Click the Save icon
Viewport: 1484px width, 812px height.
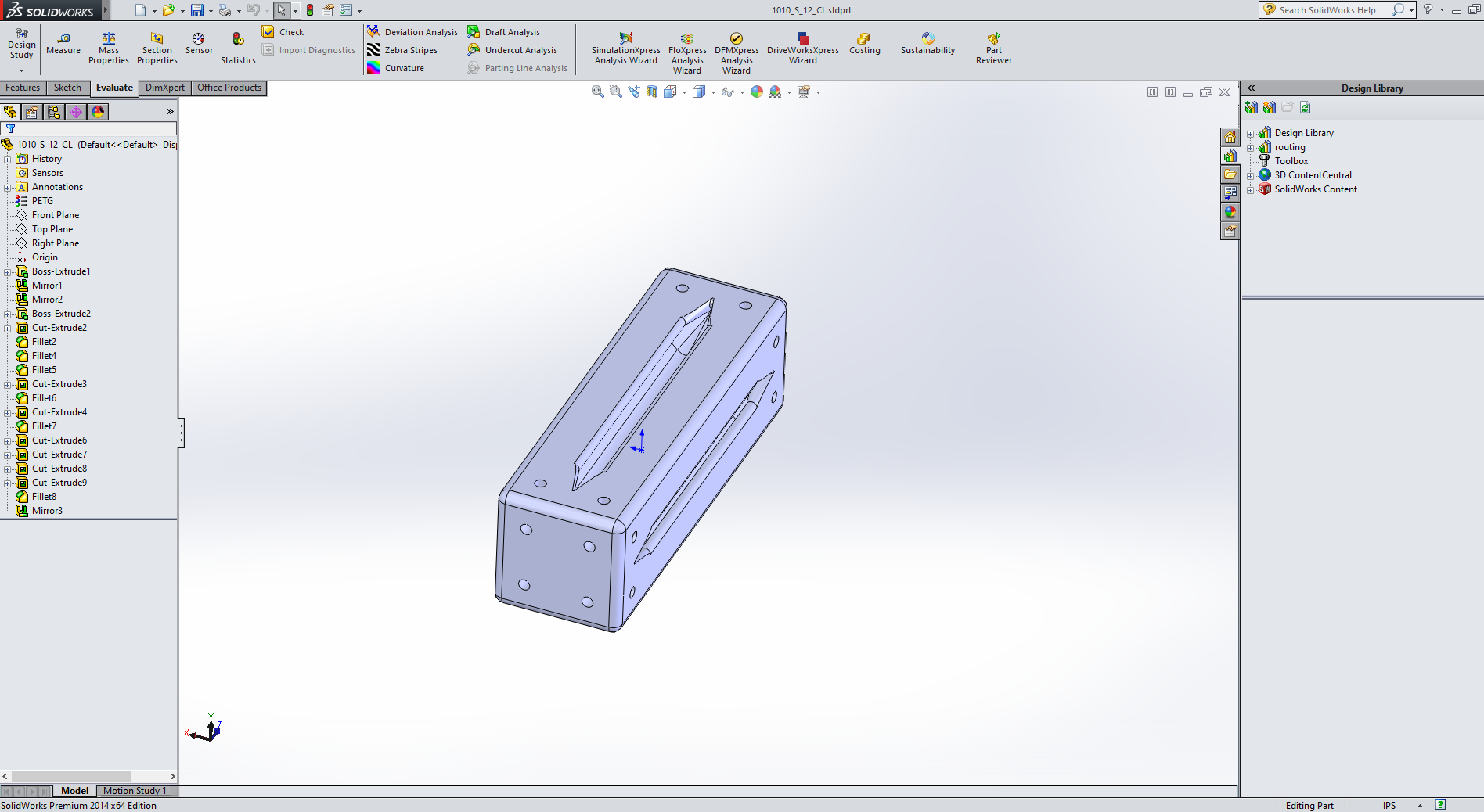197,10
